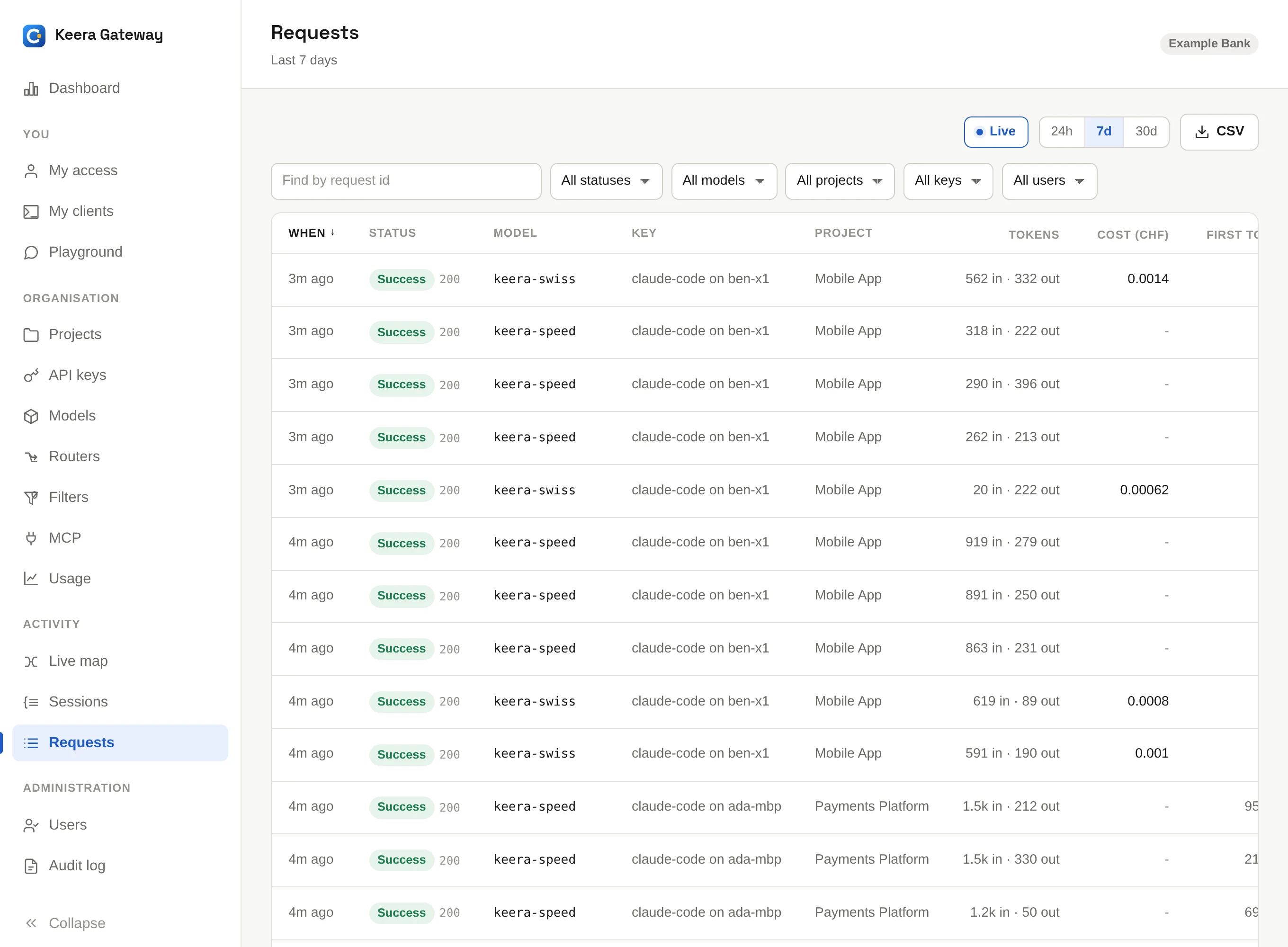Click the Sessions list icon

pyautogui.click(x=31, y=702)
